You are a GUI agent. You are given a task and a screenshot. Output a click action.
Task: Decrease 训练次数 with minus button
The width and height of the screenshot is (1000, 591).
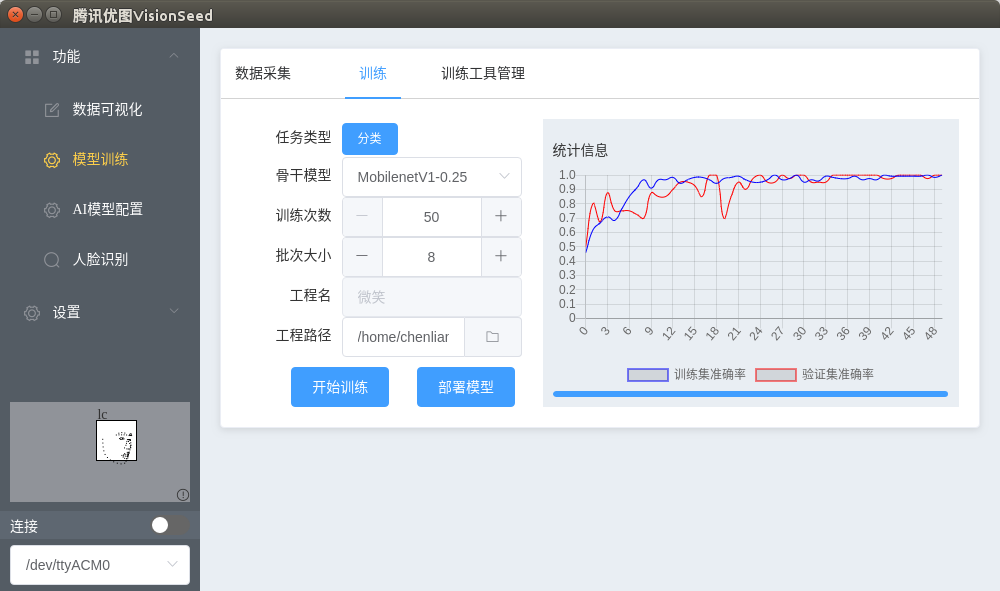pos(362,216)
